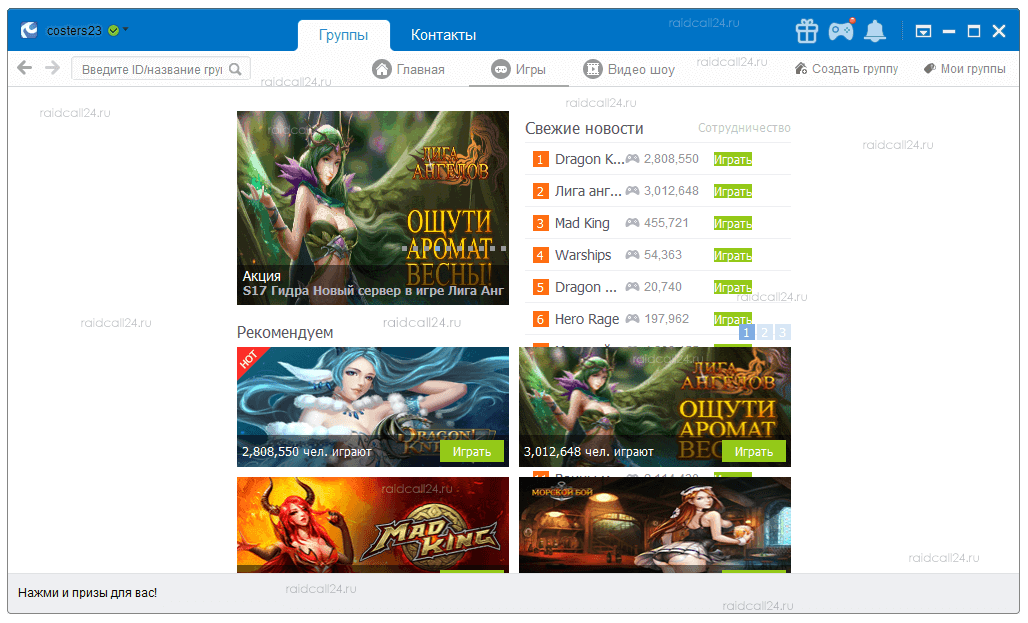1028x623 pixels.
Task: Expand the online status dropdown next to costers23
Action: tap(126, 29)
